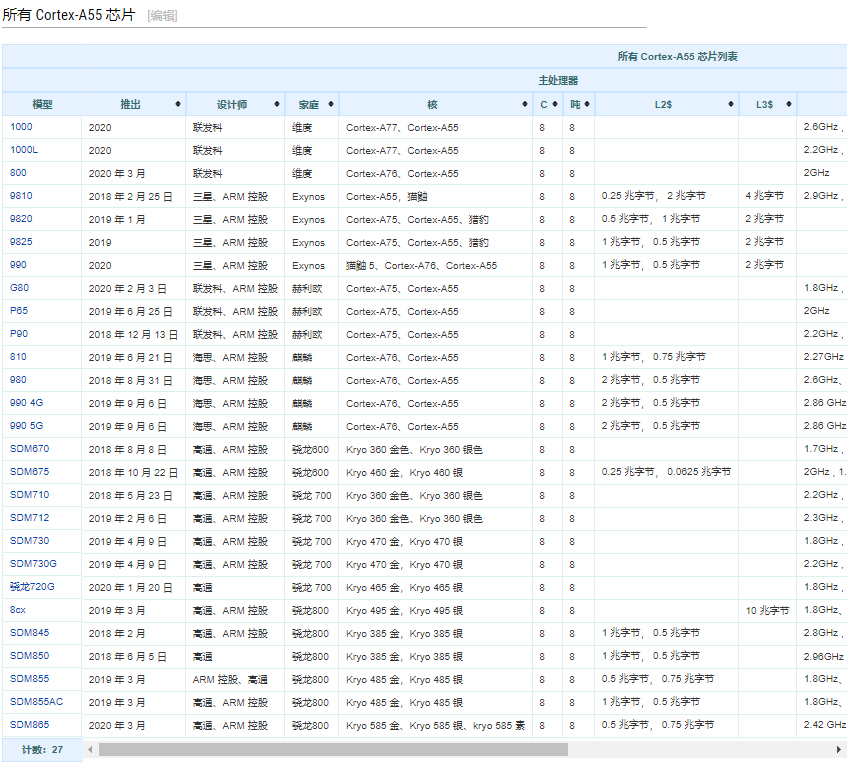Open the 骁龙720G chip link
This screenshot has width=852, height=767.
[32, 587]
